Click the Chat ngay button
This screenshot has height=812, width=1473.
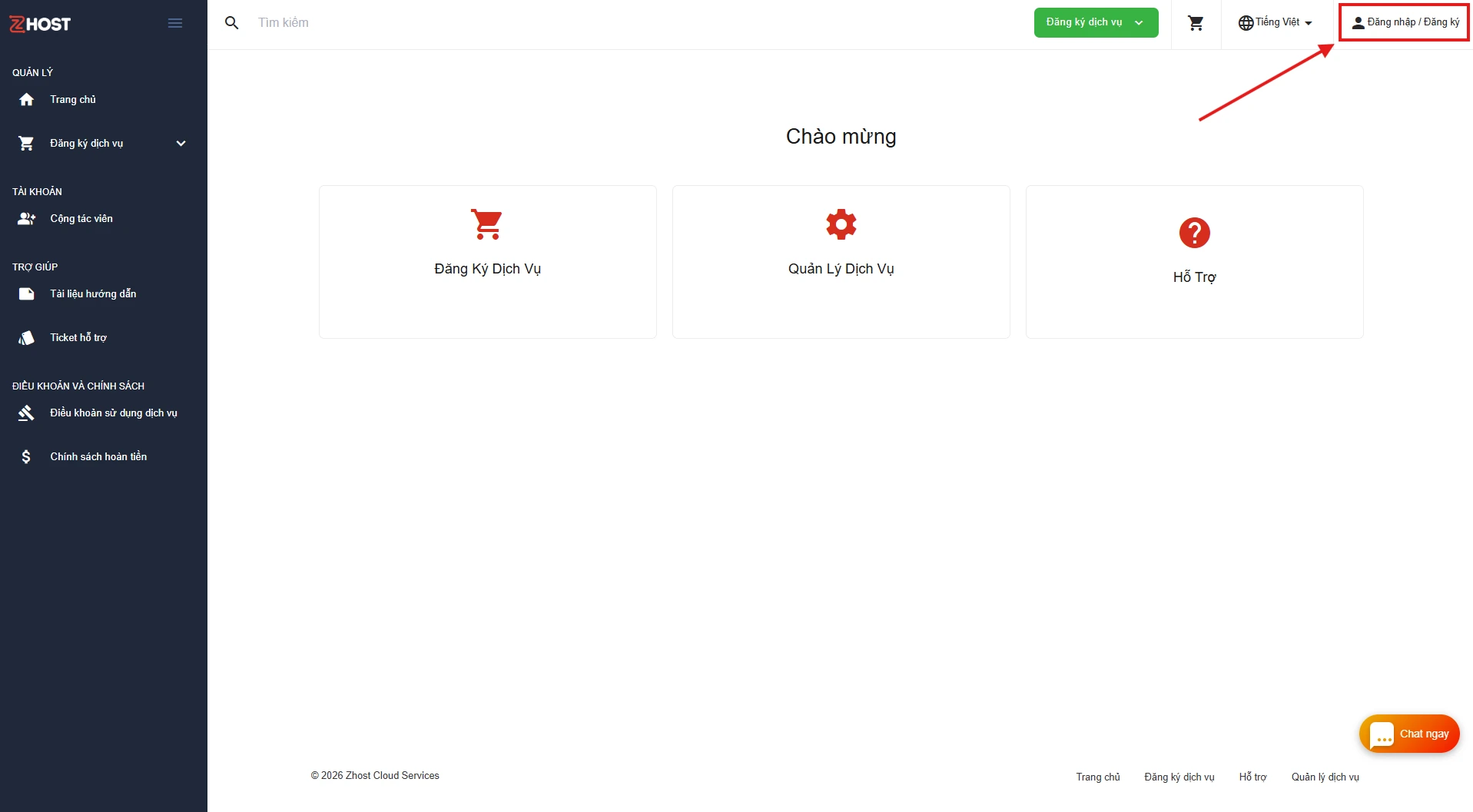[1409, 734]
